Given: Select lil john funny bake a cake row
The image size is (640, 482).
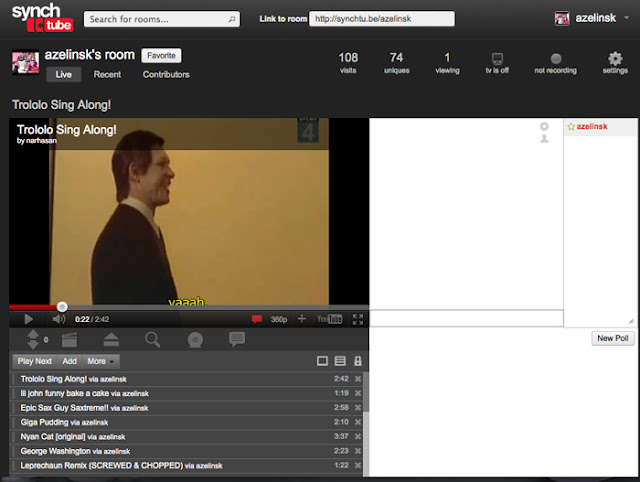Looking at the screenshot, I should click(x=187, y=393).
